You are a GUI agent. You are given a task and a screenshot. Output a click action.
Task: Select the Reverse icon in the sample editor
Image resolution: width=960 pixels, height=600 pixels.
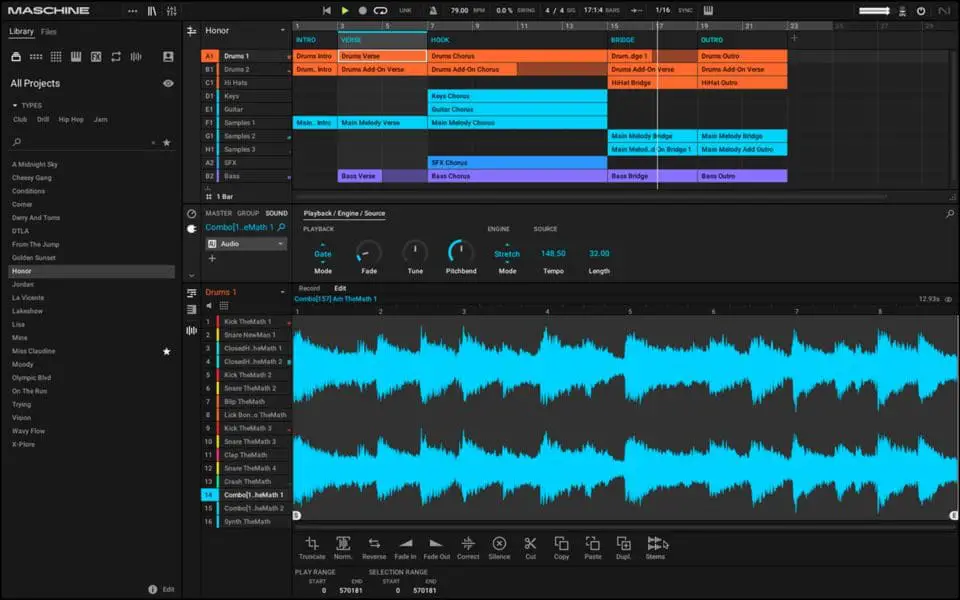374,543
